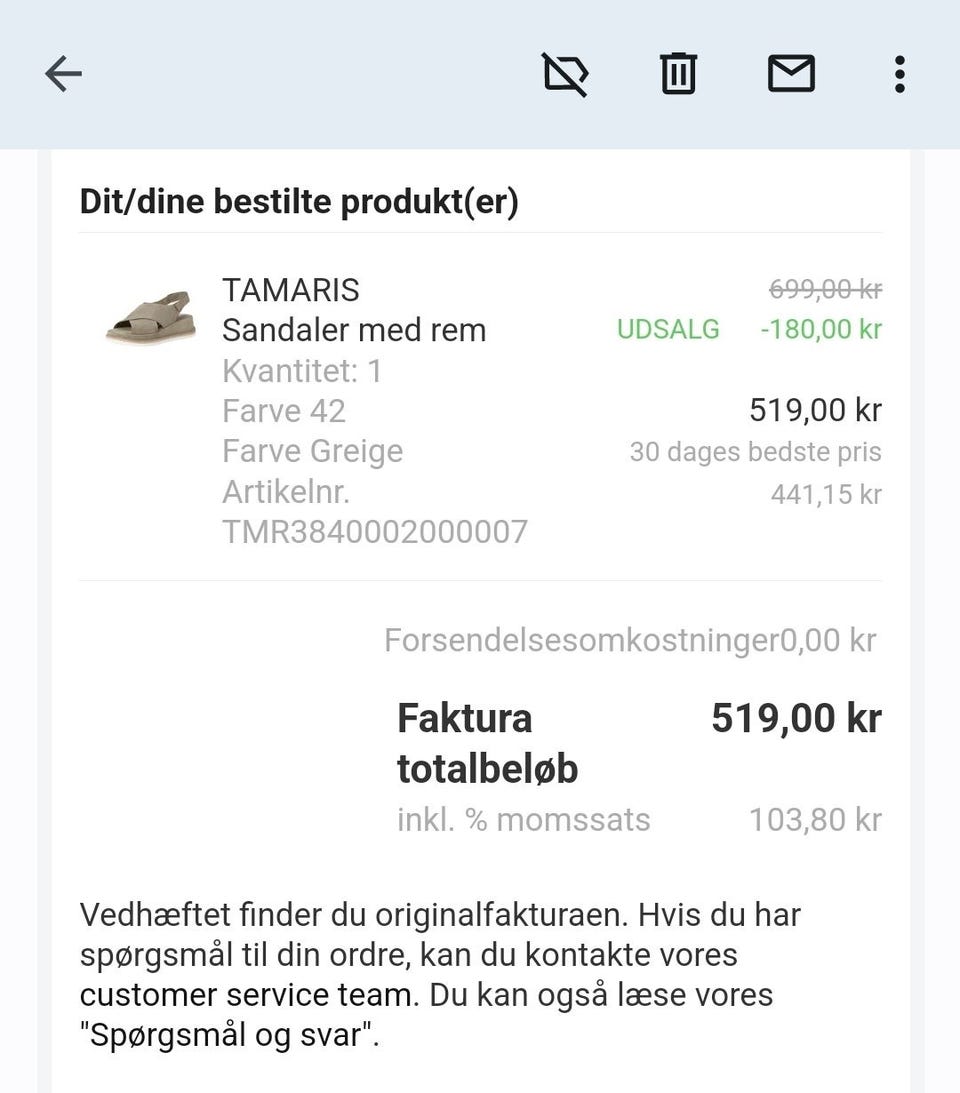The image size is (960, 1093).
Task: Tap the 103,80 kr VAT amount
Action: point(815,820)
